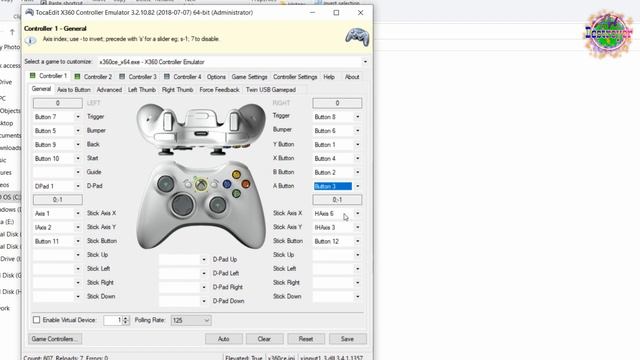Expand the right Bumper Button 6 dropdown
Image resolution: width=640 pixels, height=360 pixels.
tap(357, 131)
